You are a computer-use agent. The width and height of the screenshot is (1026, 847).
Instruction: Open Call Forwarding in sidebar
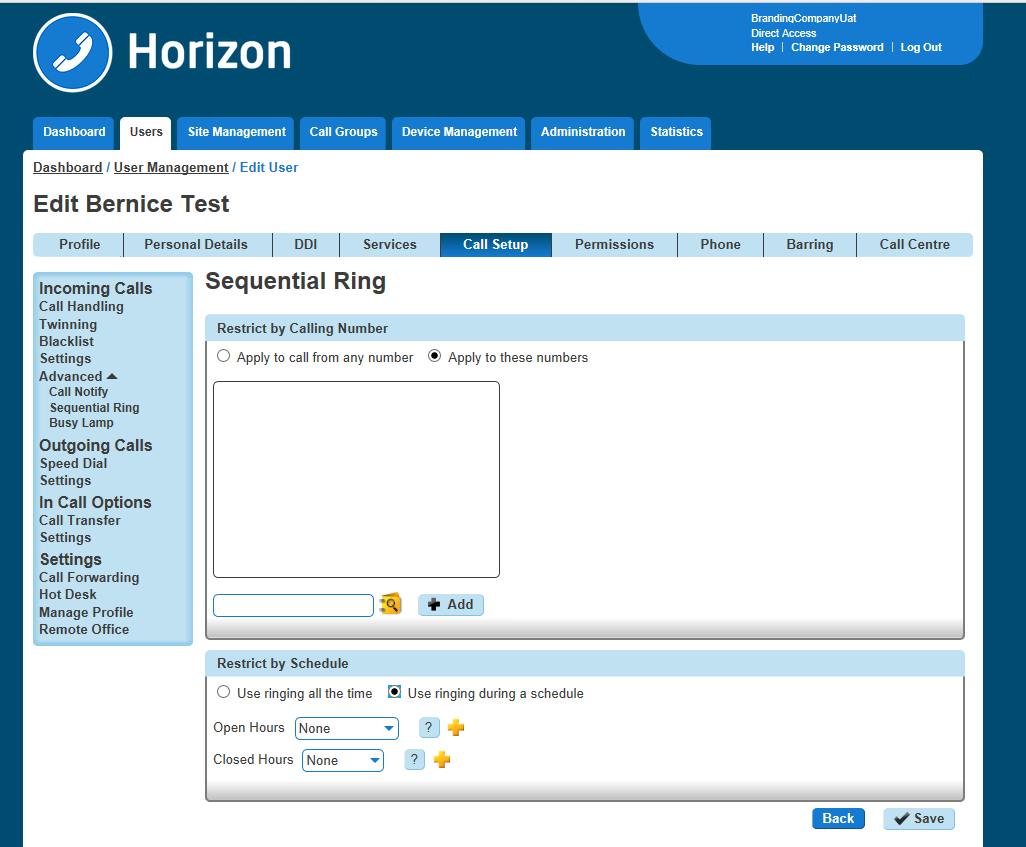pos(89,577)
